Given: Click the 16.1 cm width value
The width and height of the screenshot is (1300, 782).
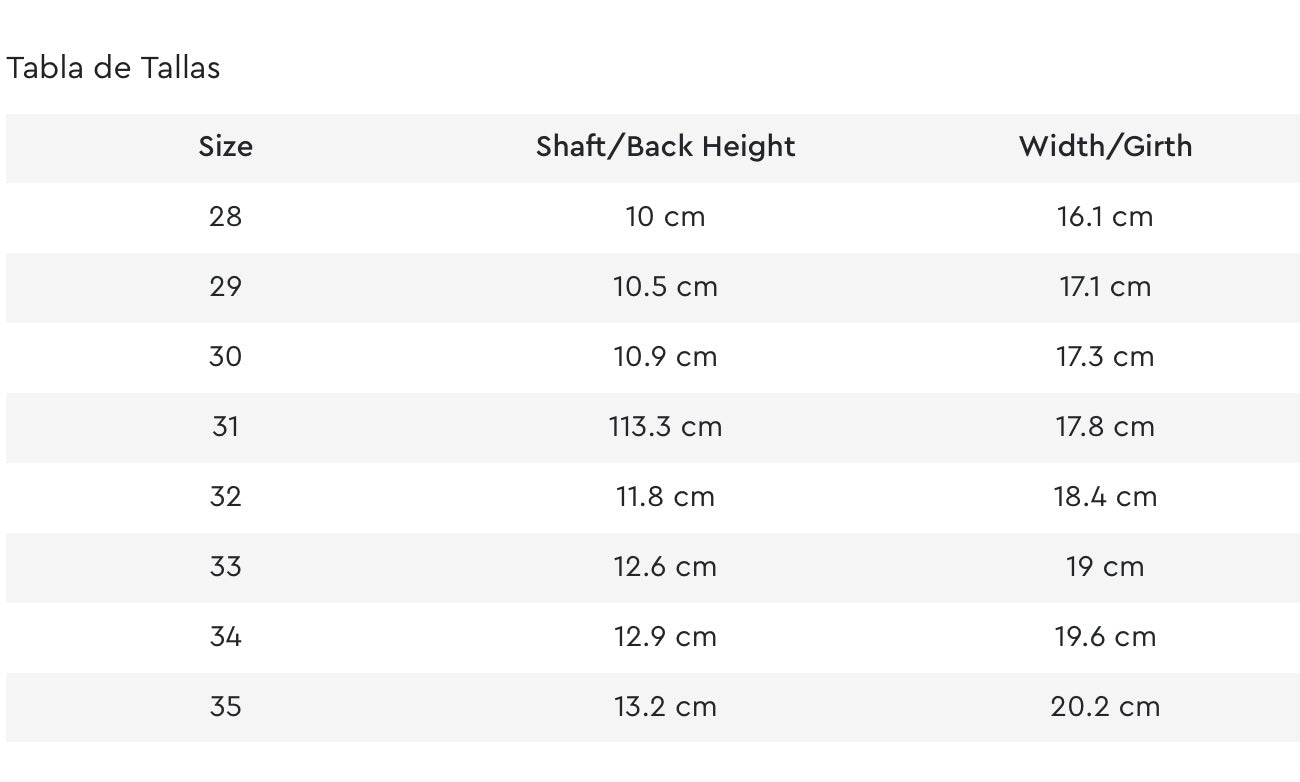Looking at the screenshot, I should click(x=1105, y=216).
